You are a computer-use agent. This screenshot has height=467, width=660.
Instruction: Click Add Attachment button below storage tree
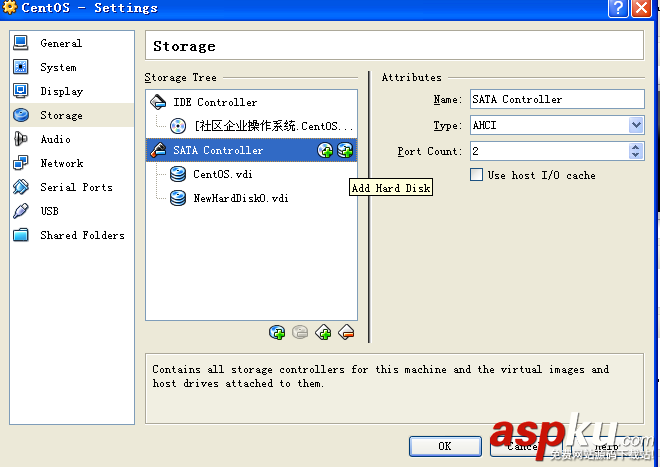[x=277, y=333]
